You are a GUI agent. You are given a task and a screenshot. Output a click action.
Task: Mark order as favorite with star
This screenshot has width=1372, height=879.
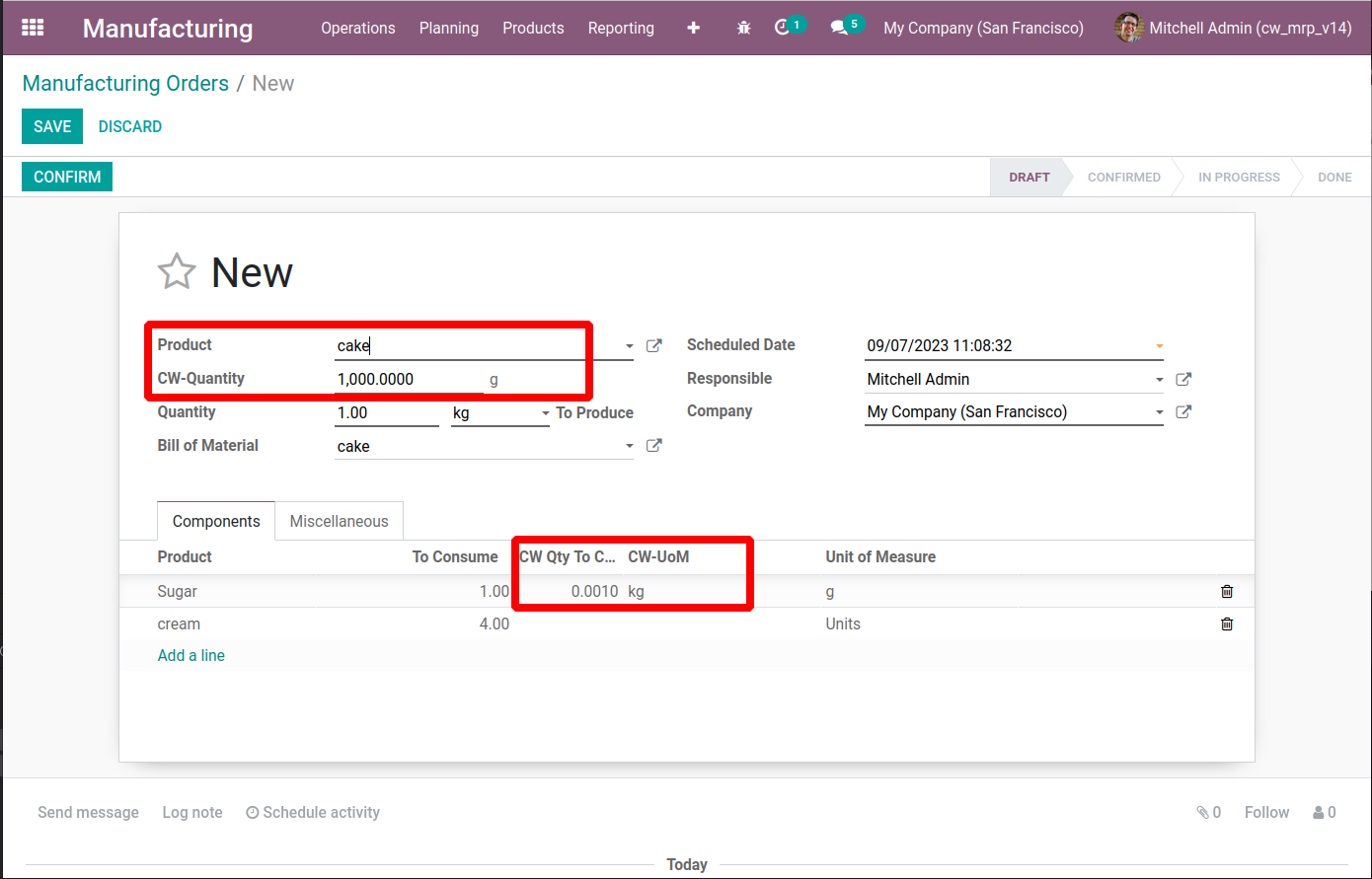click(177, 272)
